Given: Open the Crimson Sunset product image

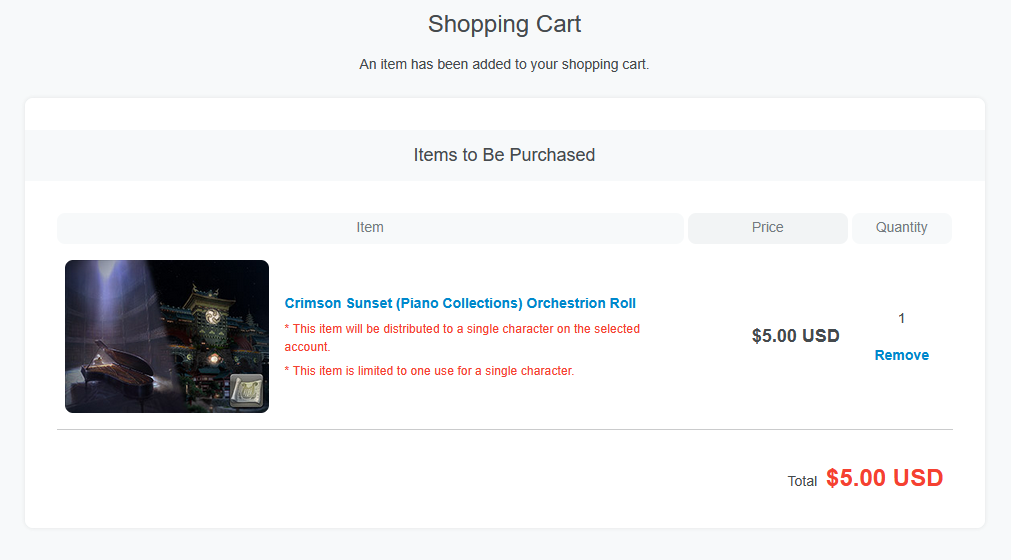Looking at the screenshot, I should click(167, 336).
